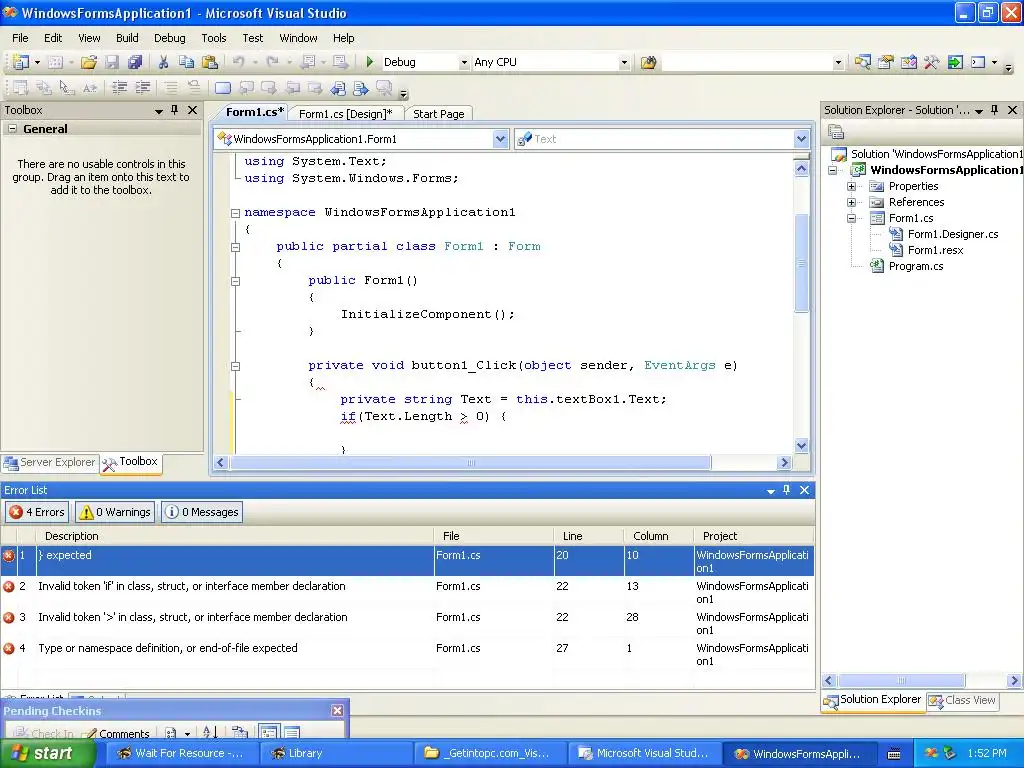Screen dimensions: 1024x768
Task: Open the Debug menu
Action: [x=170, y=38]
